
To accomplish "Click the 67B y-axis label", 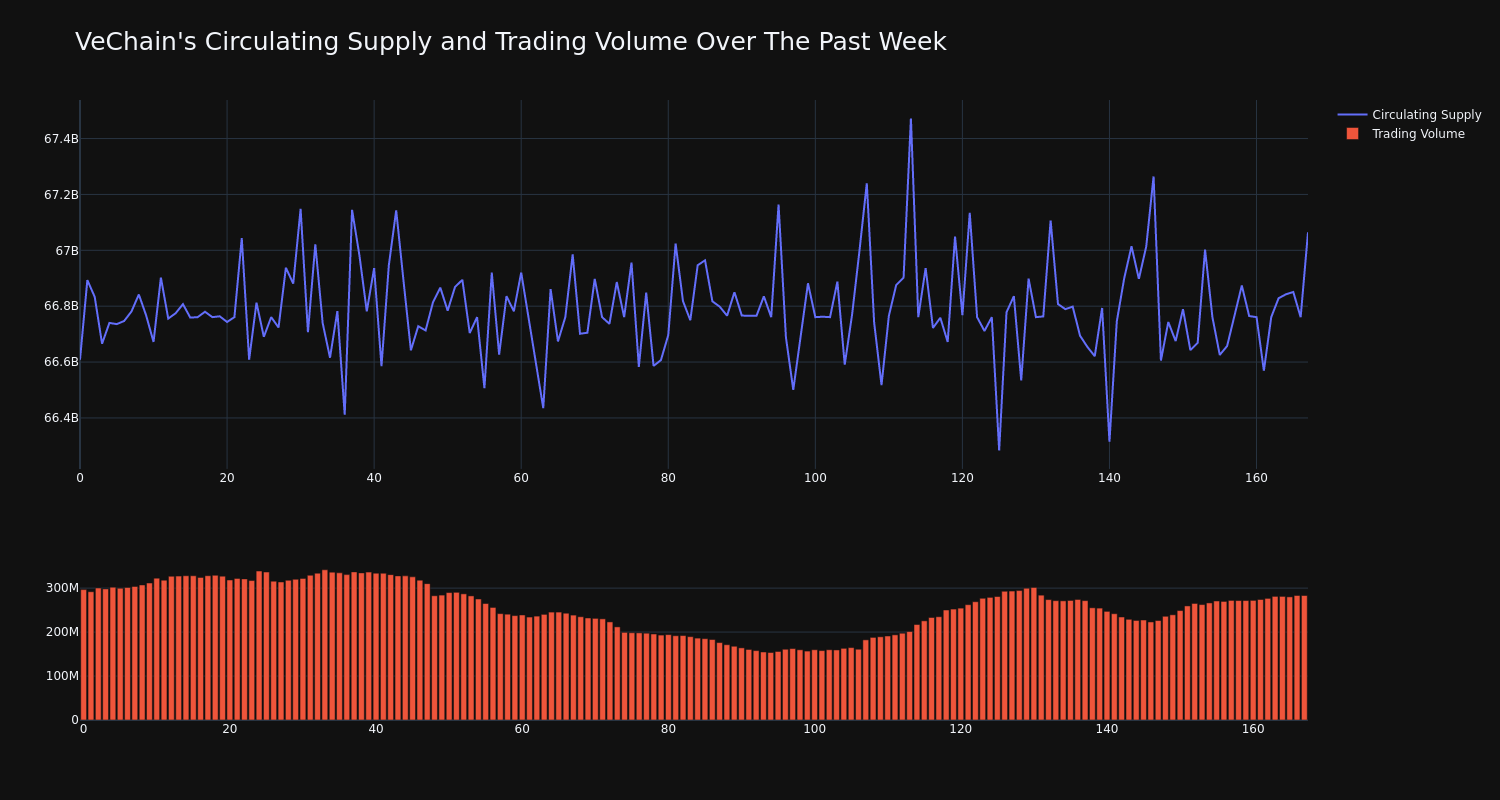I will pyautogui.click(x=66, y=251).
